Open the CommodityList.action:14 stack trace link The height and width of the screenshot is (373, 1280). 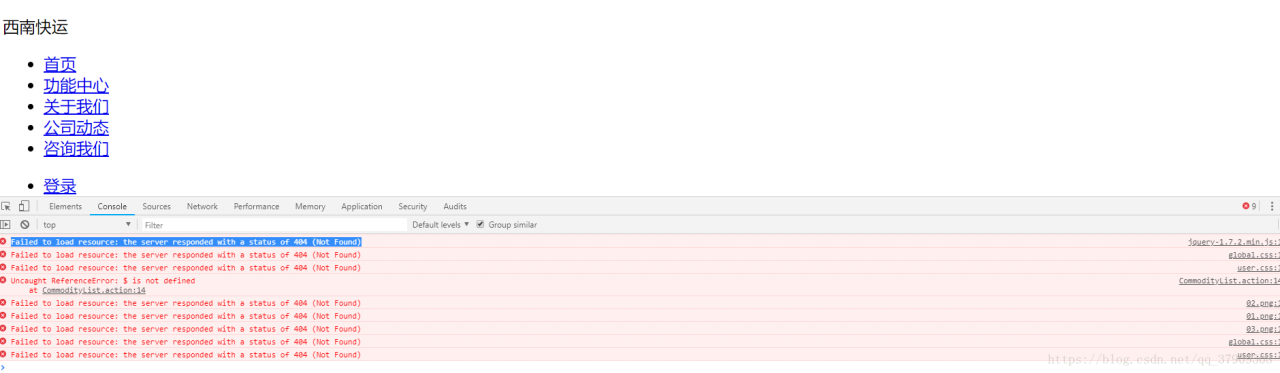point(94,290)
